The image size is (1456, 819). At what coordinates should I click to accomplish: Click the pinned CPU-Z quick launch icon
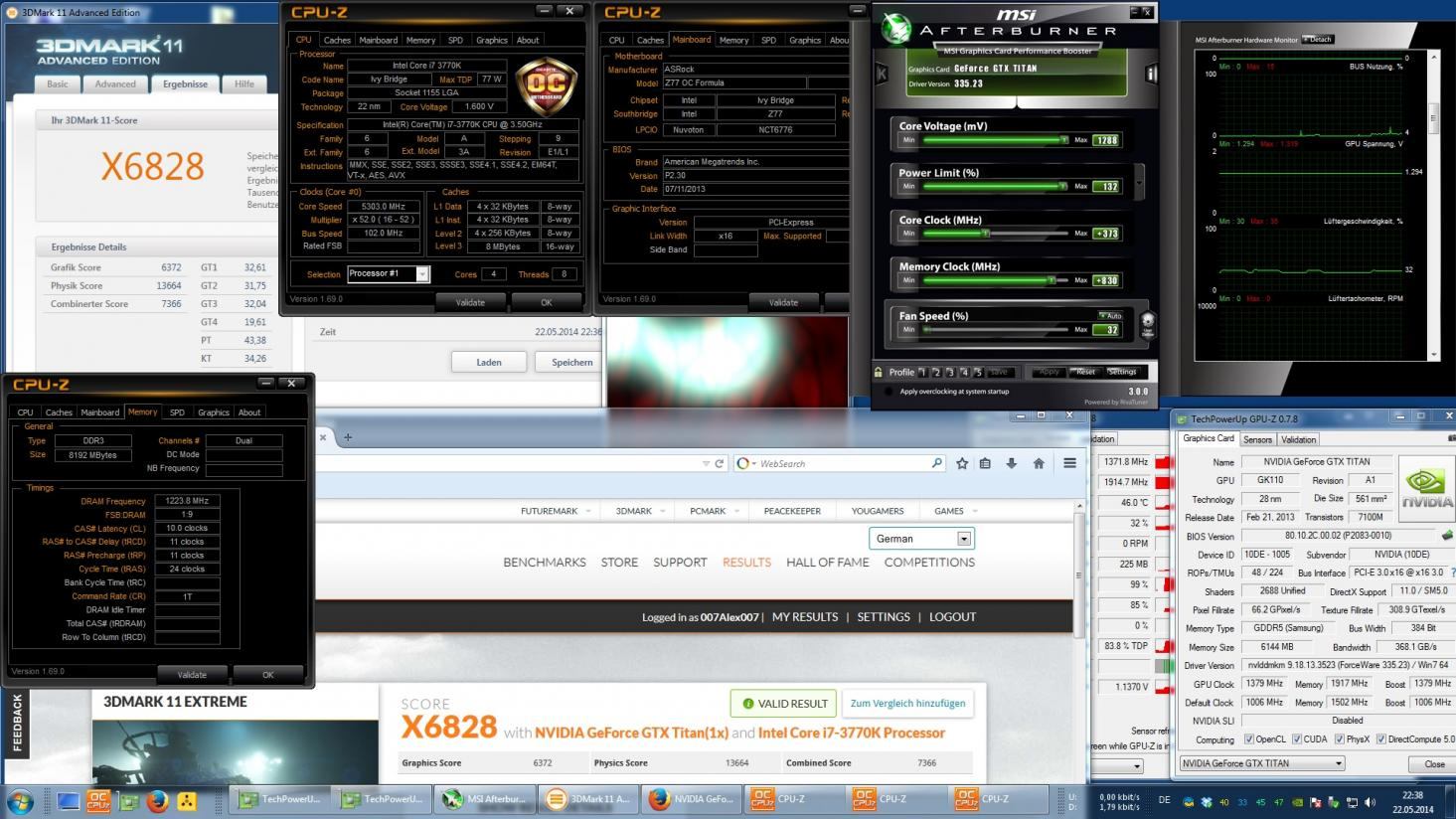tap(98, 800)
